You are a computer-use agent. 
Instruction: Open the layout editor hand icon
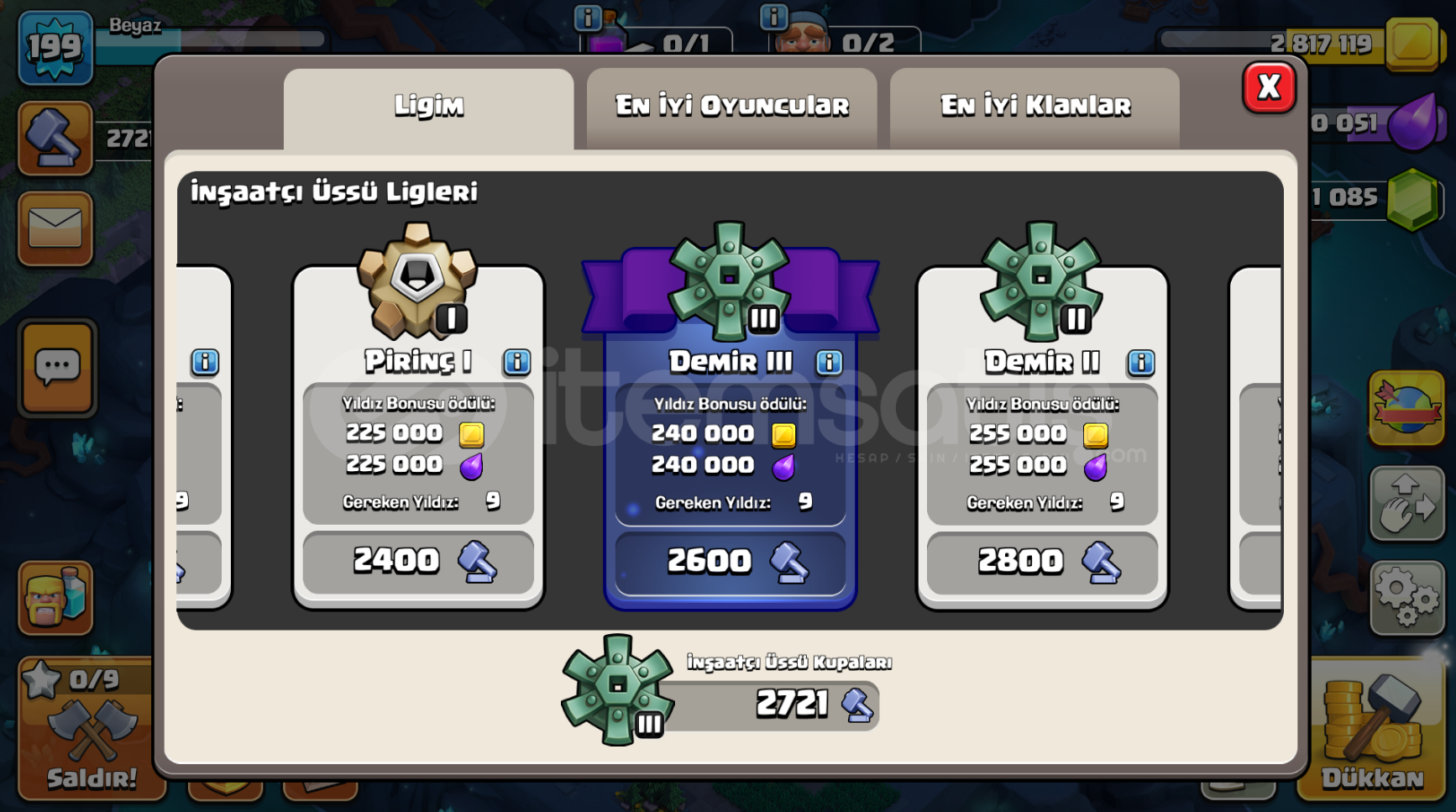coord(1407,504)
